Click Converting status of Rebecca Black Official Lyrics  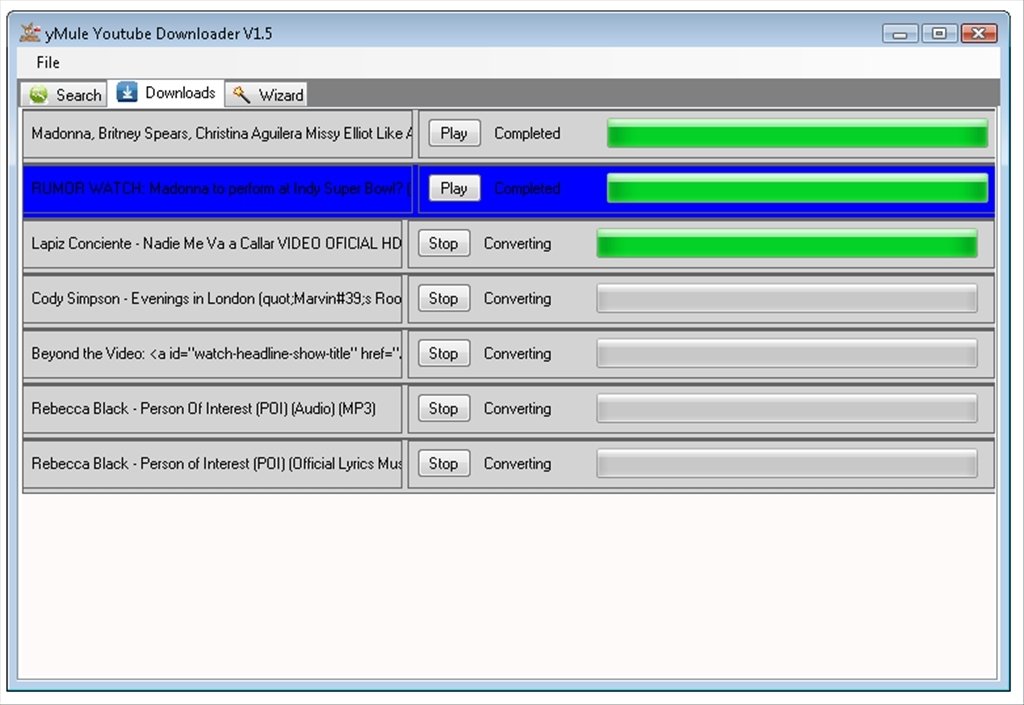(x=517, y=463)
